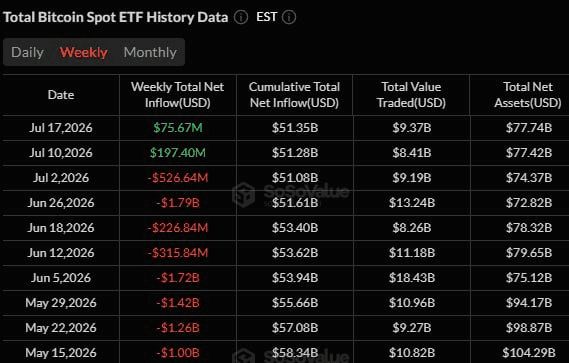569x363 pixels.
Task: Click the Weekly Total Net Inflow header
Action: (x=177, y=95)
